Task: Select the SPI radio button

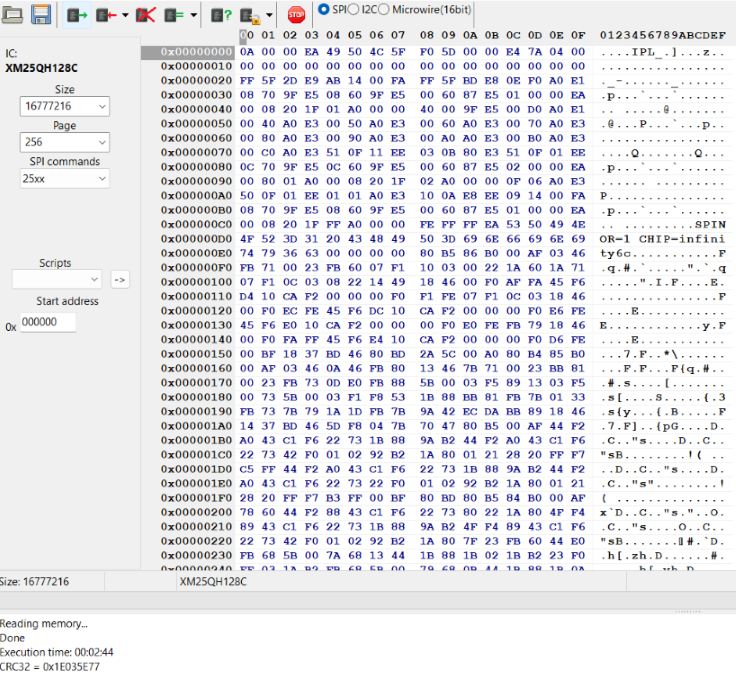Action: coord(323,9)
